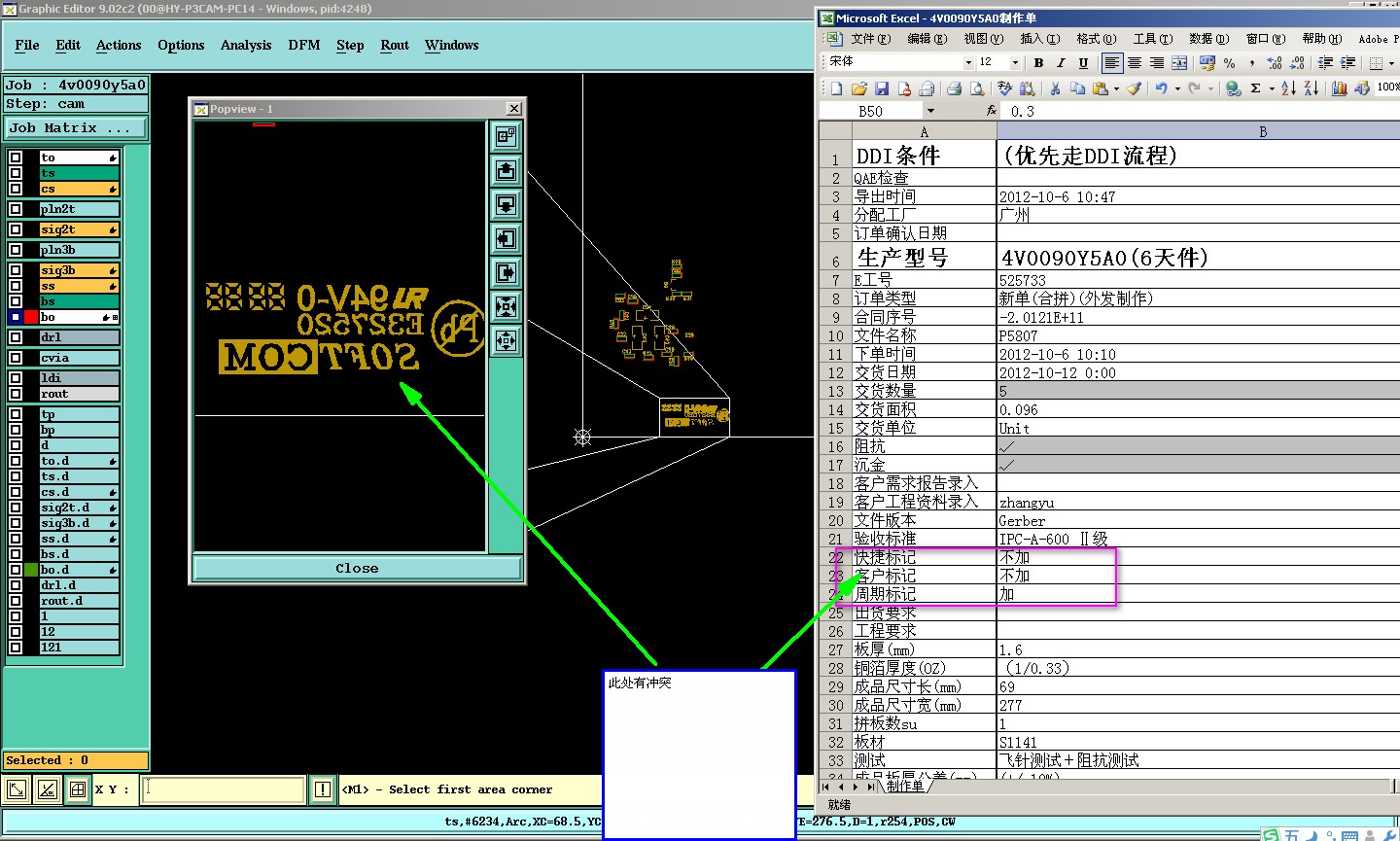Toggle display checkbox for layer 'sig2t'
Image resolution: width=1400 pixels, height=841 pixels.
click(x=16, y=229)
